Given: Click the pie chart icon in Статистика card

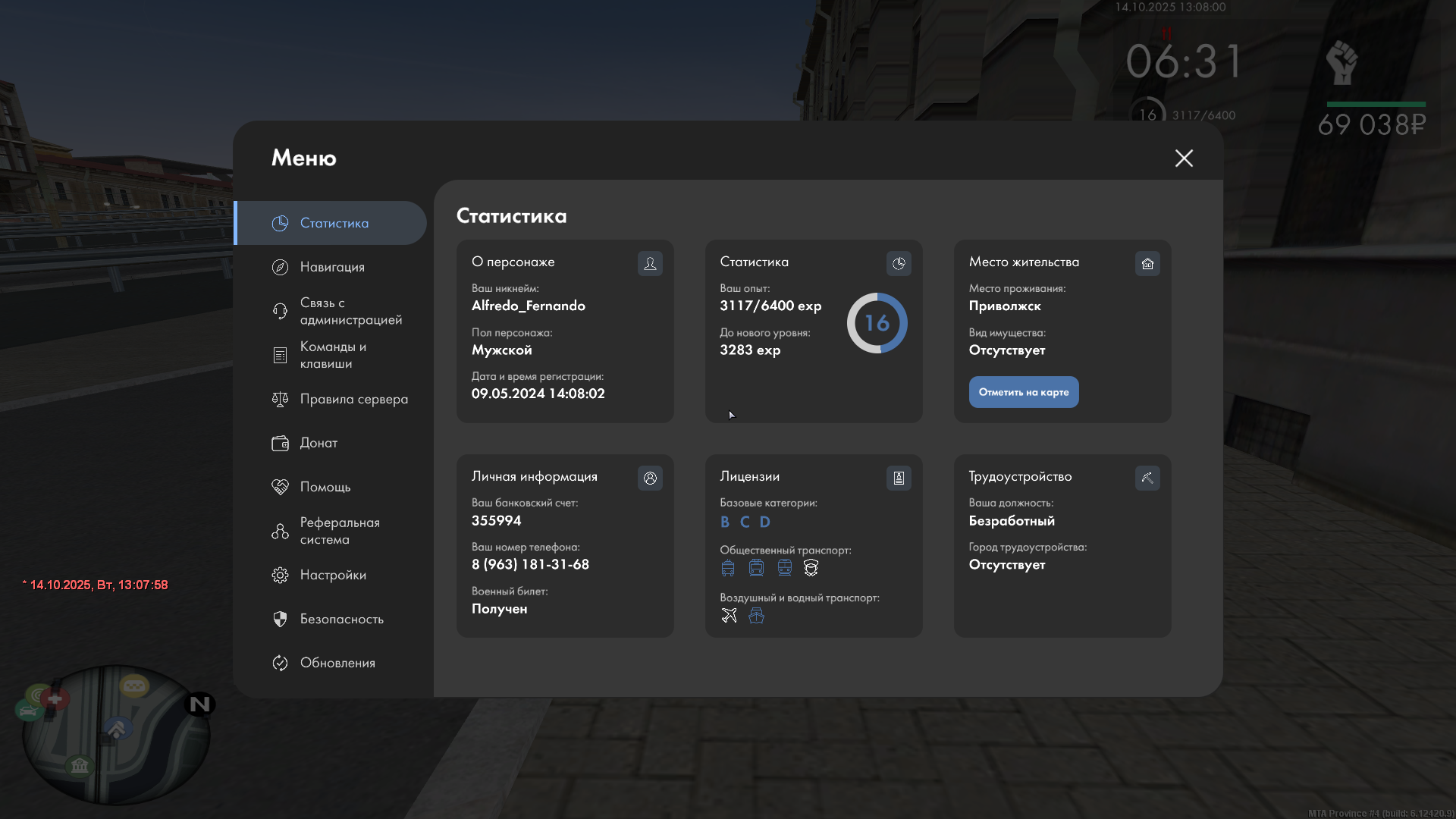Looking at the screenshot, I should point(899,263).
